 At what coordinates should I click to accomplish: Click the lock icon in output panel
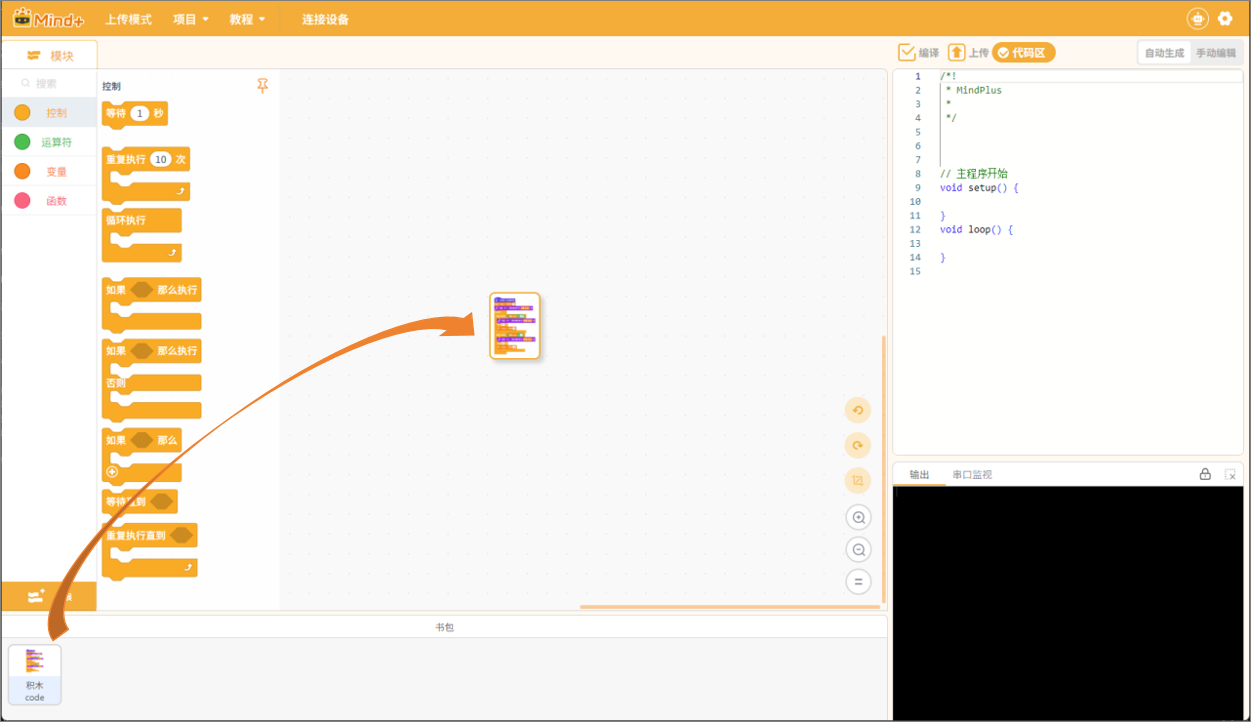point(1205,474)
